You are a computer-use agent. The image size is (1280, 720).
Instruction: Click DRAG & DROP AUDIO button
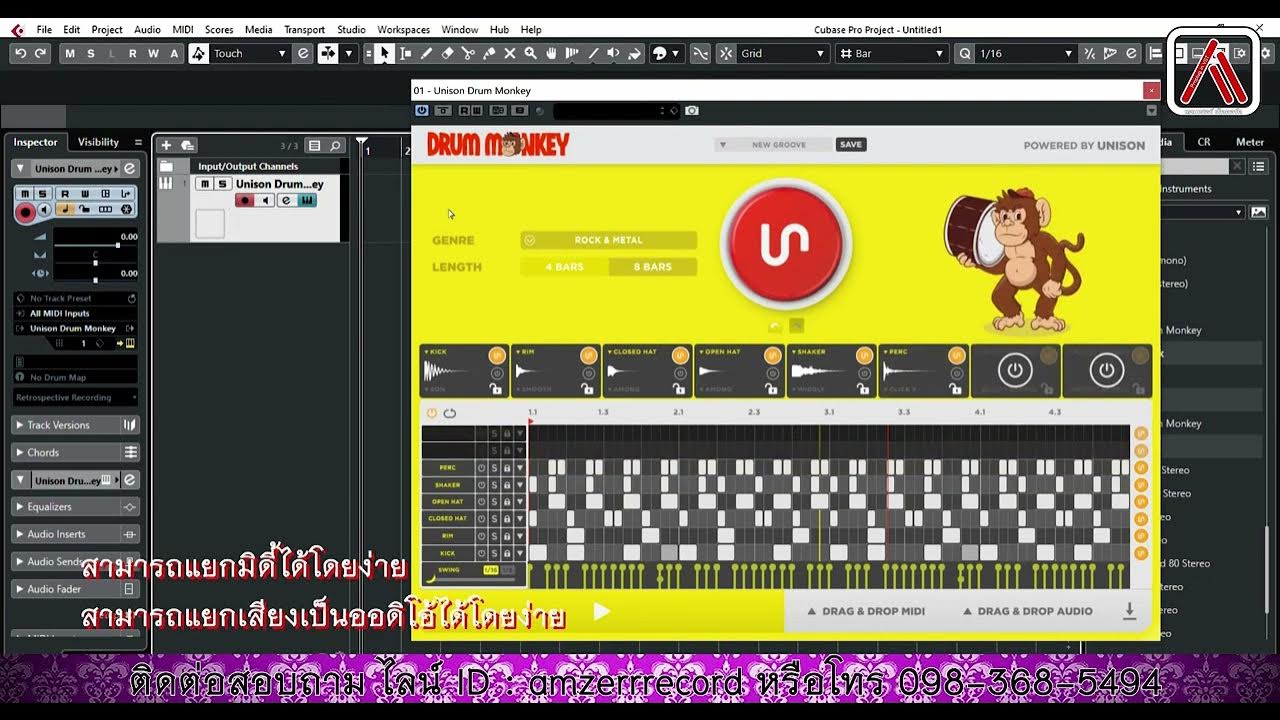[1027, 611]
